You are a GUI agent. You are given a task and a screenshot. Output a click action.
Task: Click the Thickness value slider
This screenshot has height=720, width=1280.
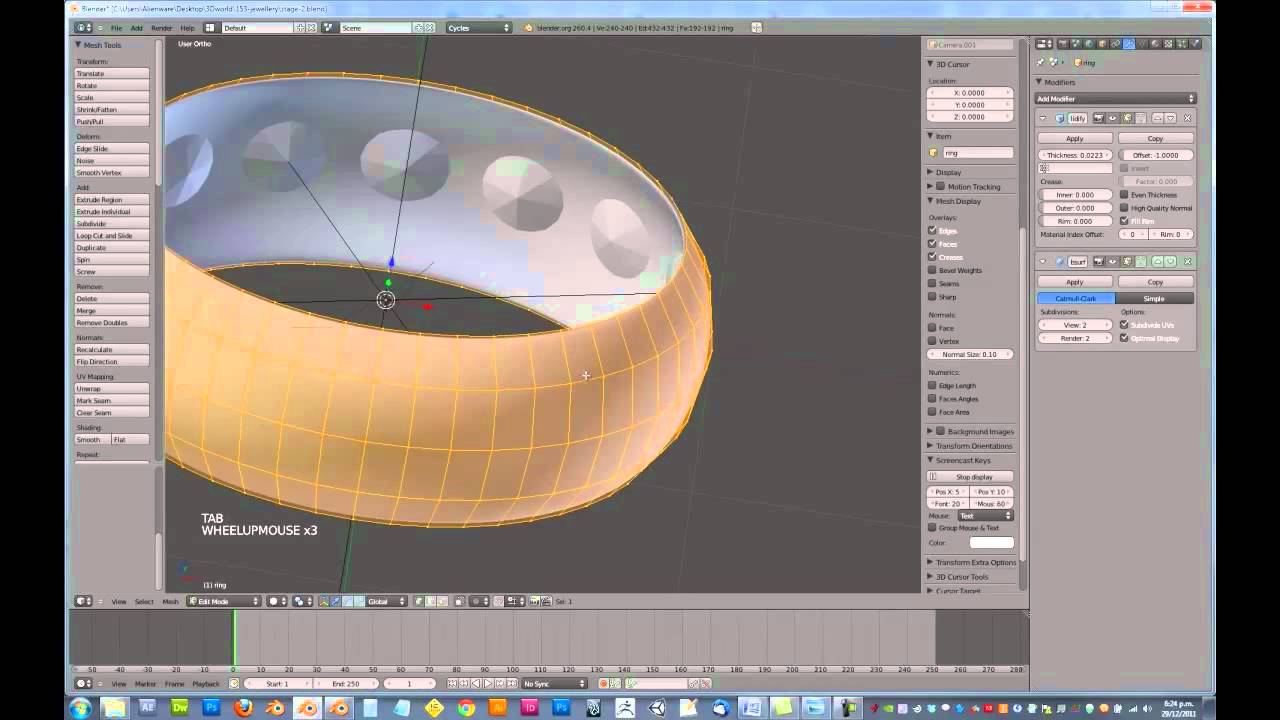pyautogui.click(x=1075, y=155)
